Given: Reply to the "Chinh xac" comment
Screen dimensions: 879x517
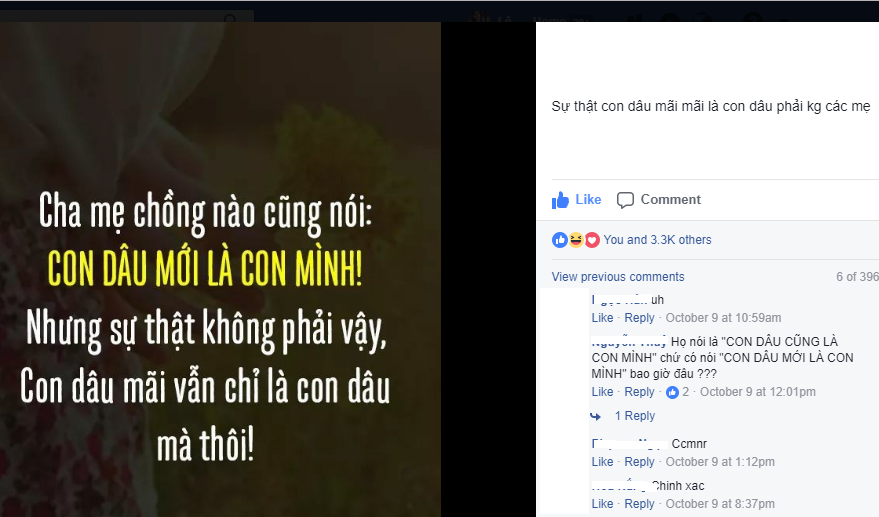Looking at the screenshot, I should [639, 504].
